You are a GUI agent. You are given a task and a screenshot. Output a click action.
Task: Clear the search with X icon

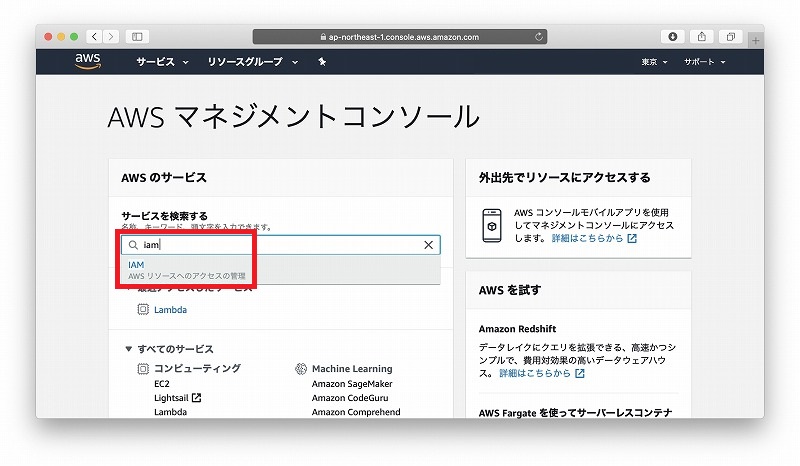click(429, 245)
